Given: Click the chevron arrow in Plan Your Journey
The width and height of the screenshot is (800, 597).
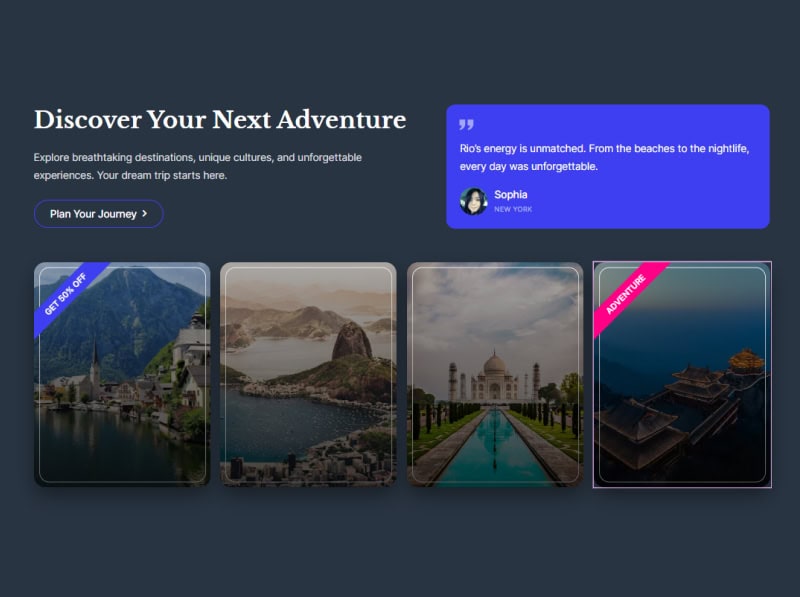Looking at the screenshot, I should [x=144, y=214].
